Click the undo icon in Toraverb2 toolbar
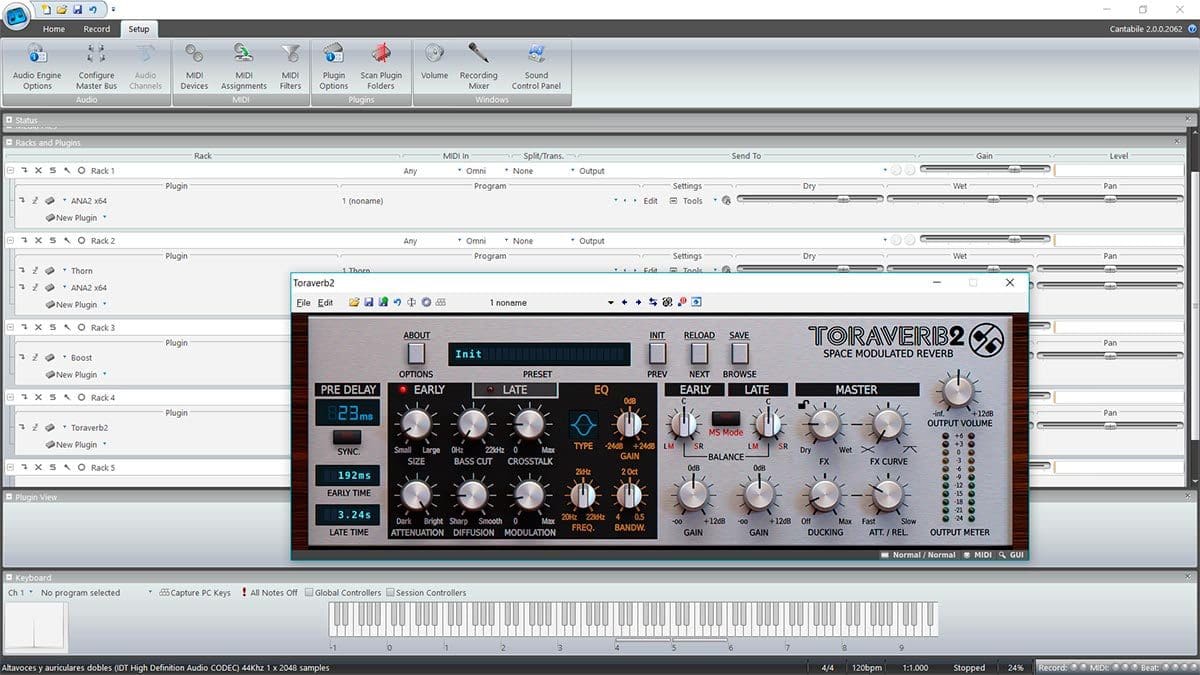 (x=397, y=302)
